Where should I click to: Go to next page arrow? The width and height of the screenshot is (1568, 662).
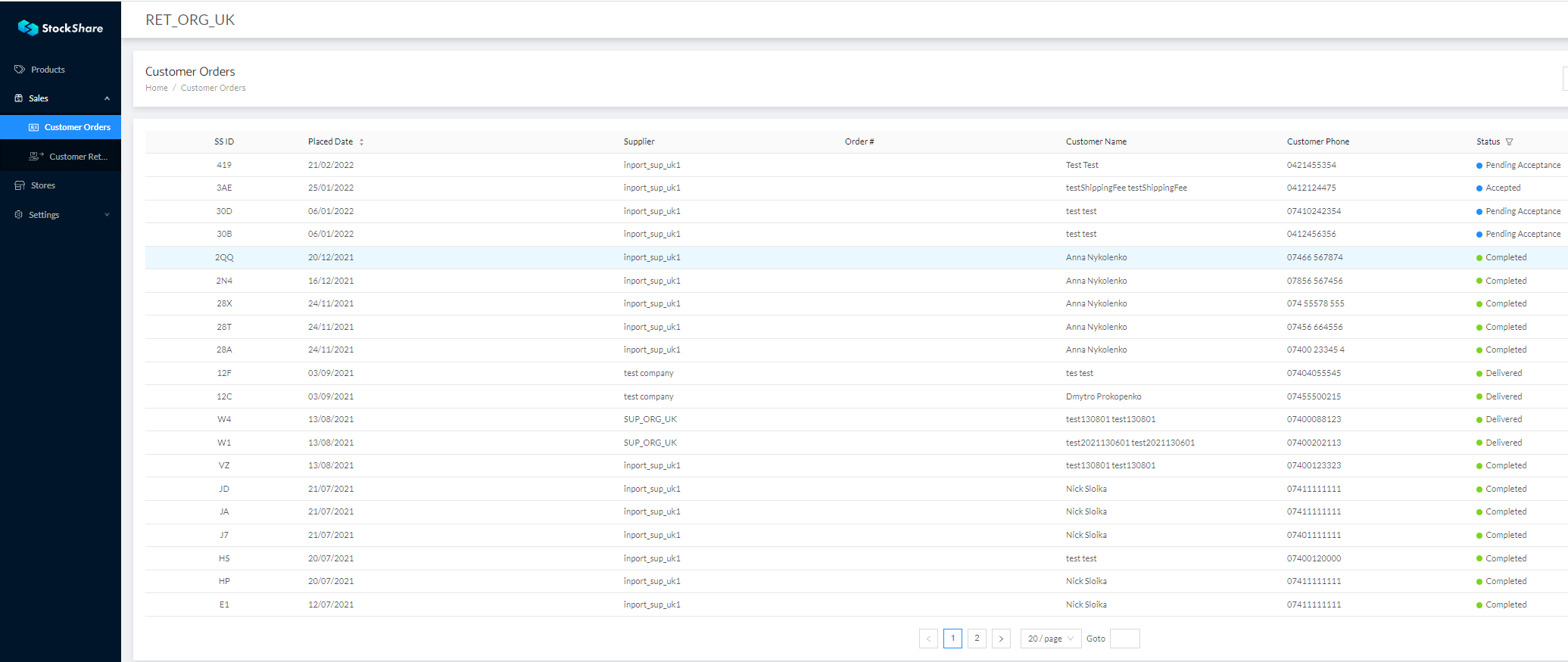(x=1001, y=639)
